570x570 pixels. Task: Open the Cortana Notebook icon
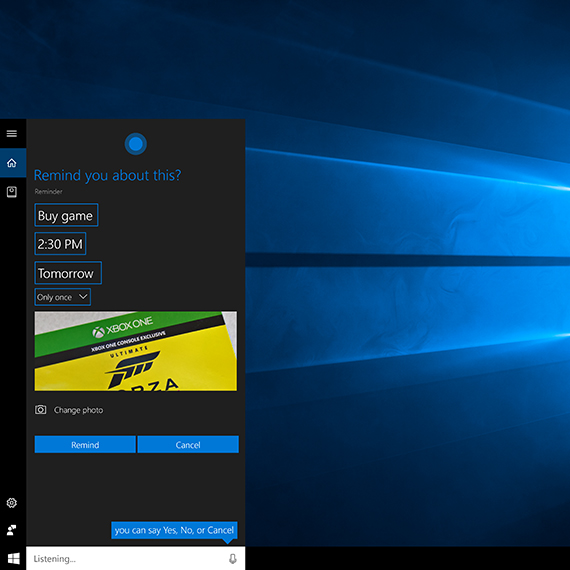tap(12, 192)
